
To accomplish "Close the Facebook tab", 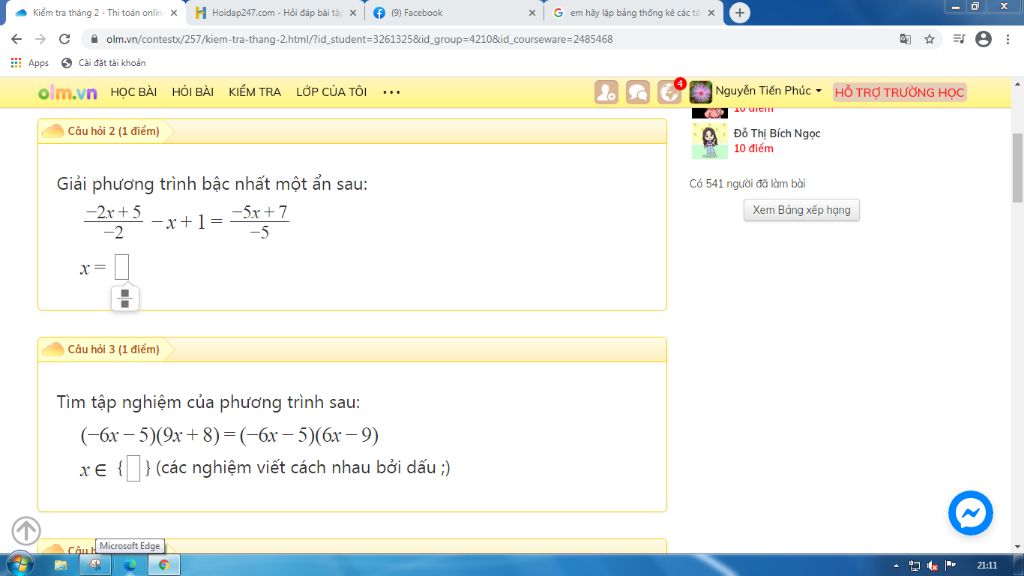I will click(x=532, y=12).
